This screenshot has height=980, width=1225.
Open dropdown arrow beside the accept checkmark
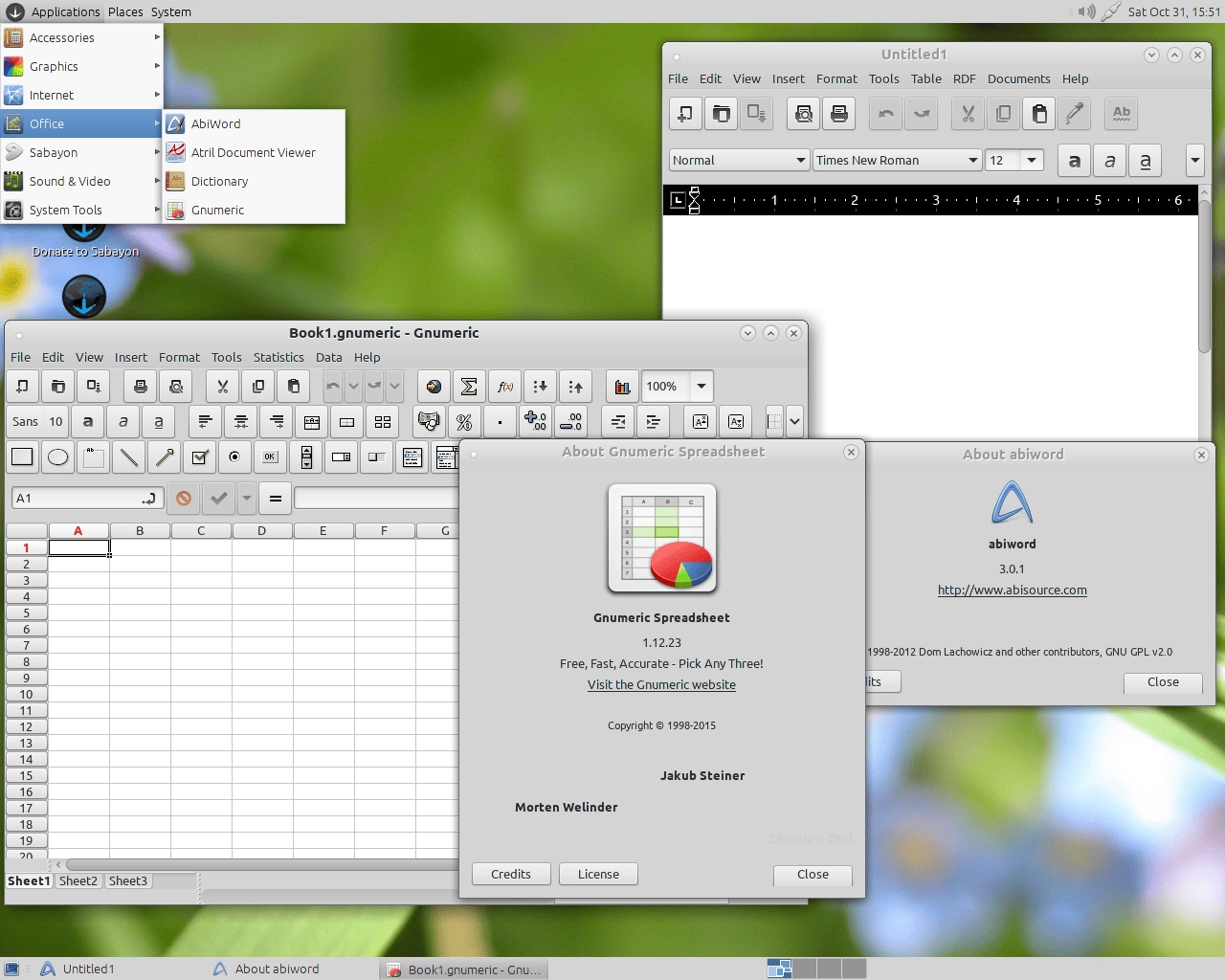click(x=247, y=498)
